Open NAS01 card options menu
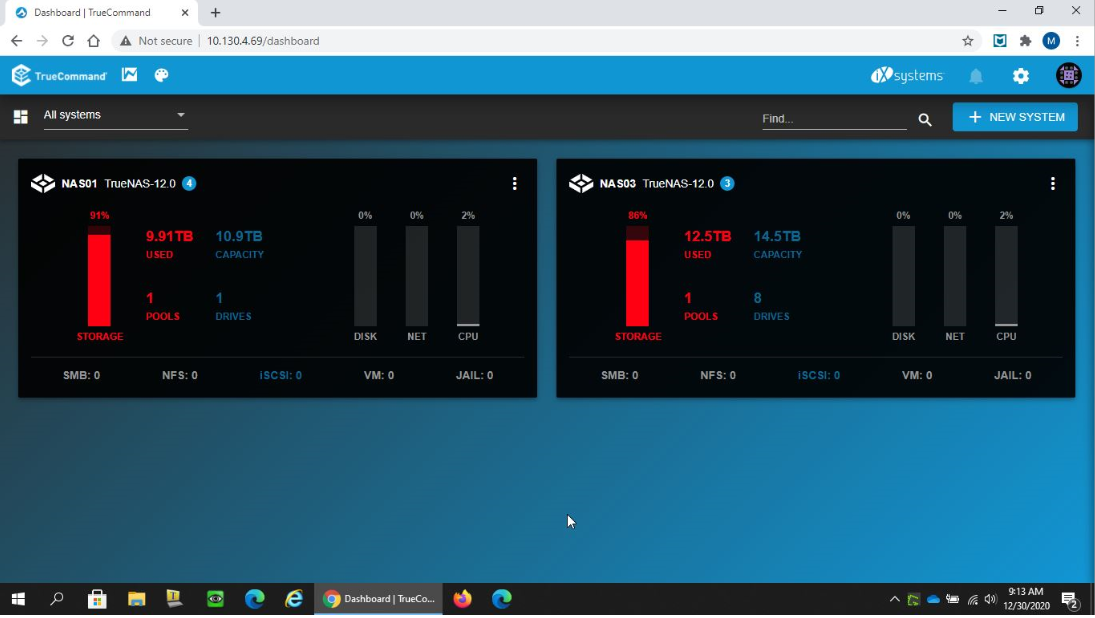This screenshot has height=618, width=1095. 515,184
